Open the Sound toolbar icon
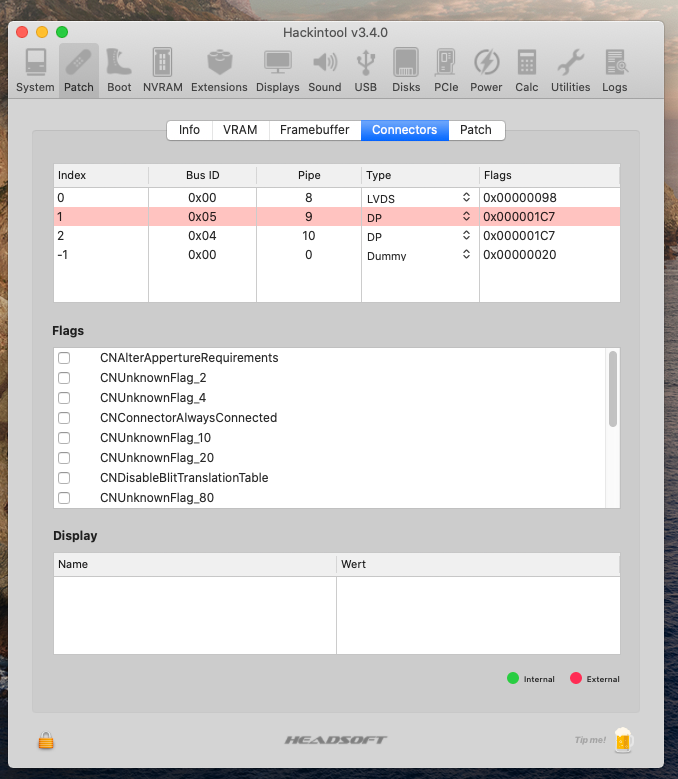 [325, 71]
